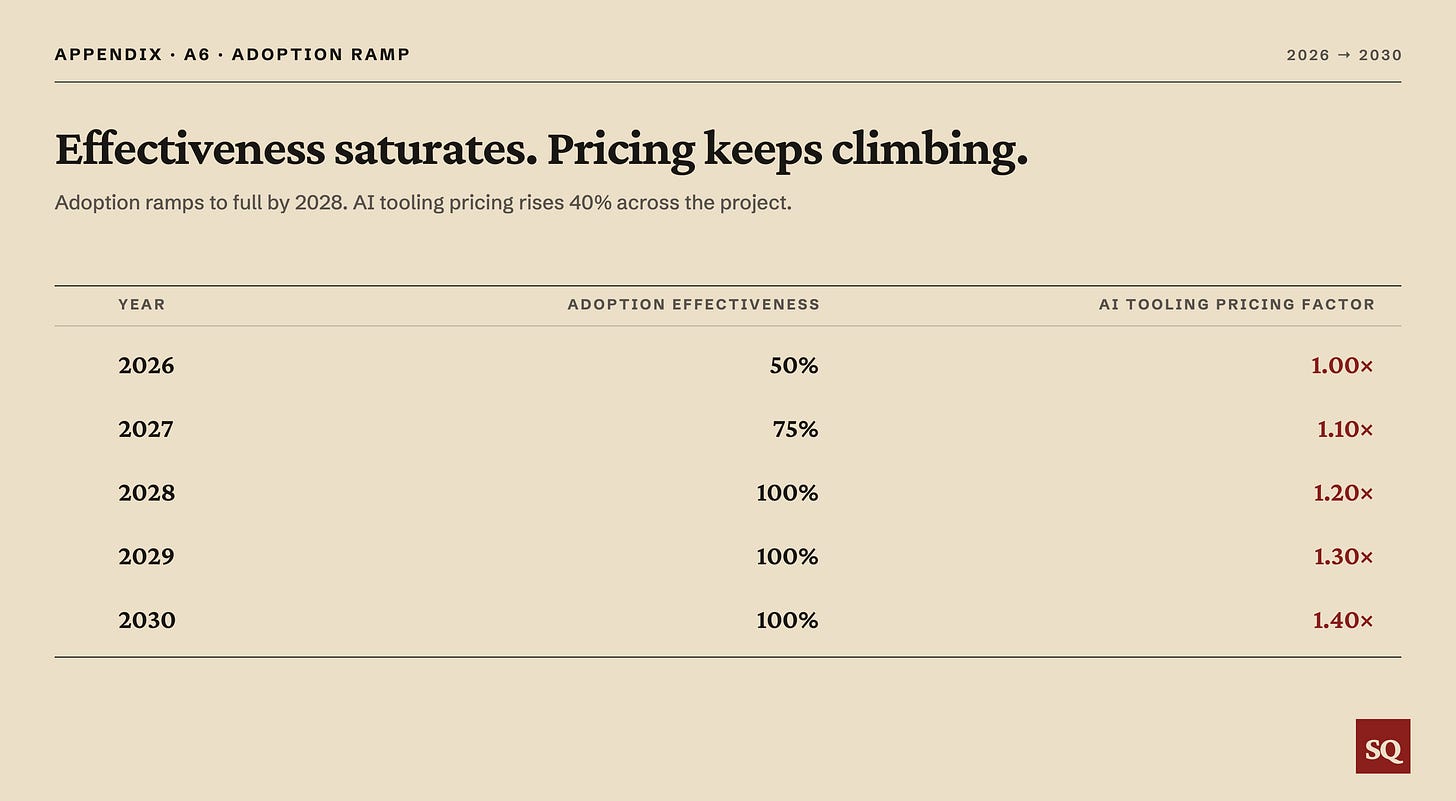Select the Appendix A6 Adoption Ramp header
The image size is (1456, 801).
click(232, 54)
